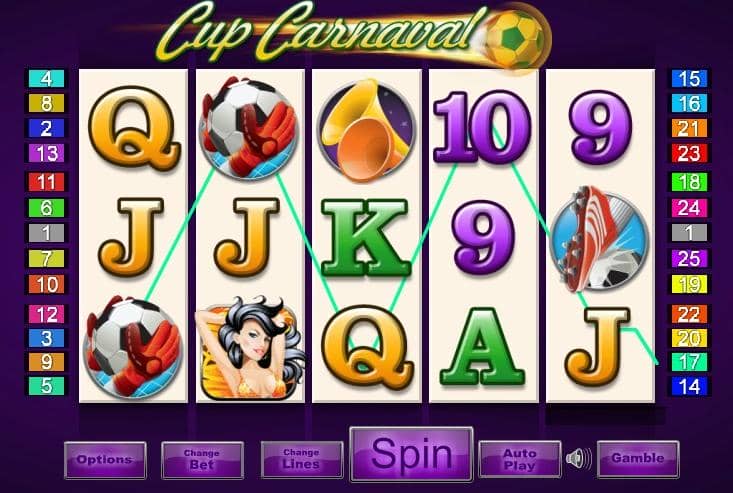This screenshot has height=493, width=733.
Task: Open the Options menu
Action: (x=105, y=460)
